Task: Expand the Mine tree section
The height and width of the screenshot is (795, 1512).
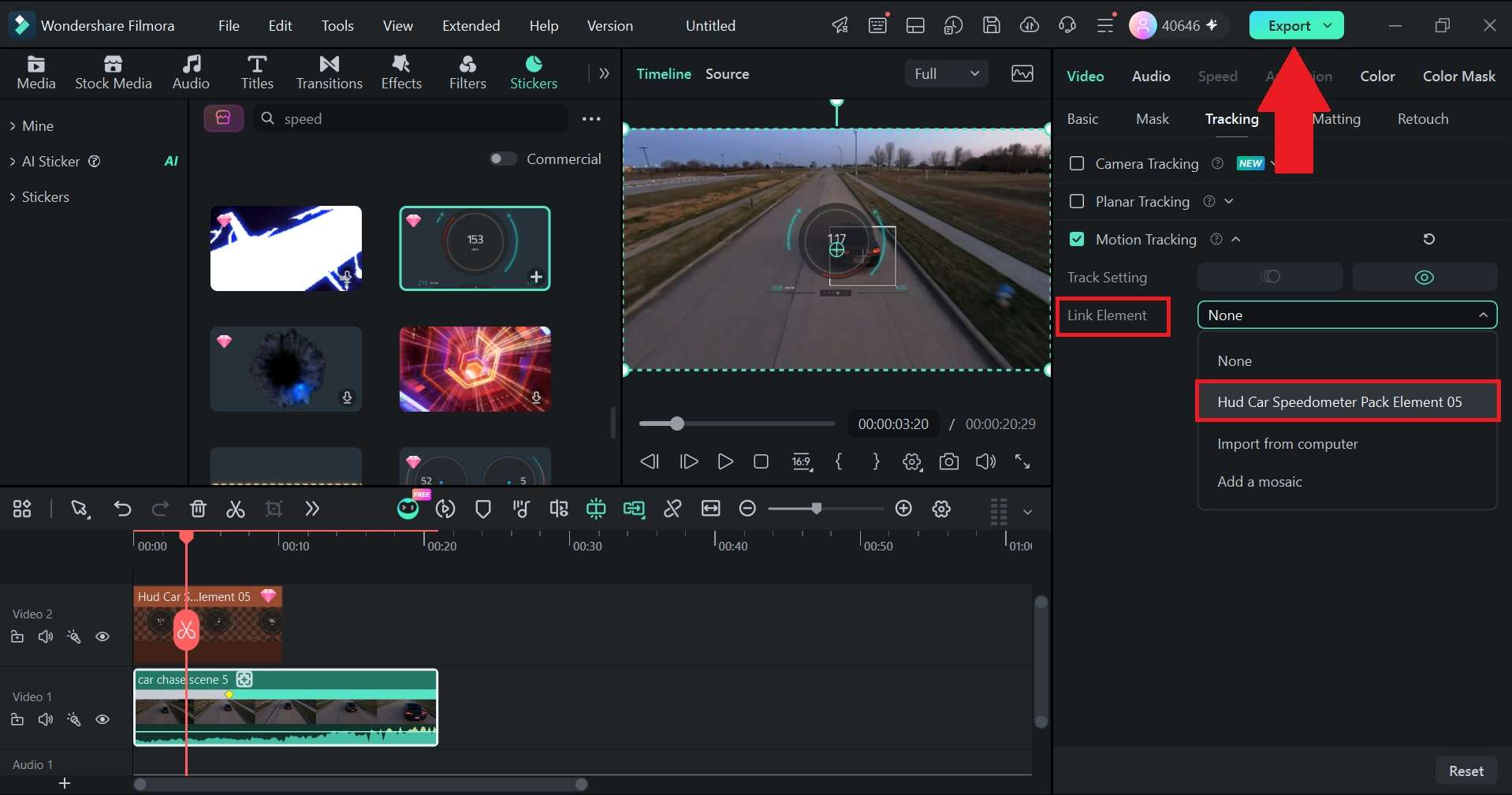Action: pyautogui.click(x=13, y=126)
